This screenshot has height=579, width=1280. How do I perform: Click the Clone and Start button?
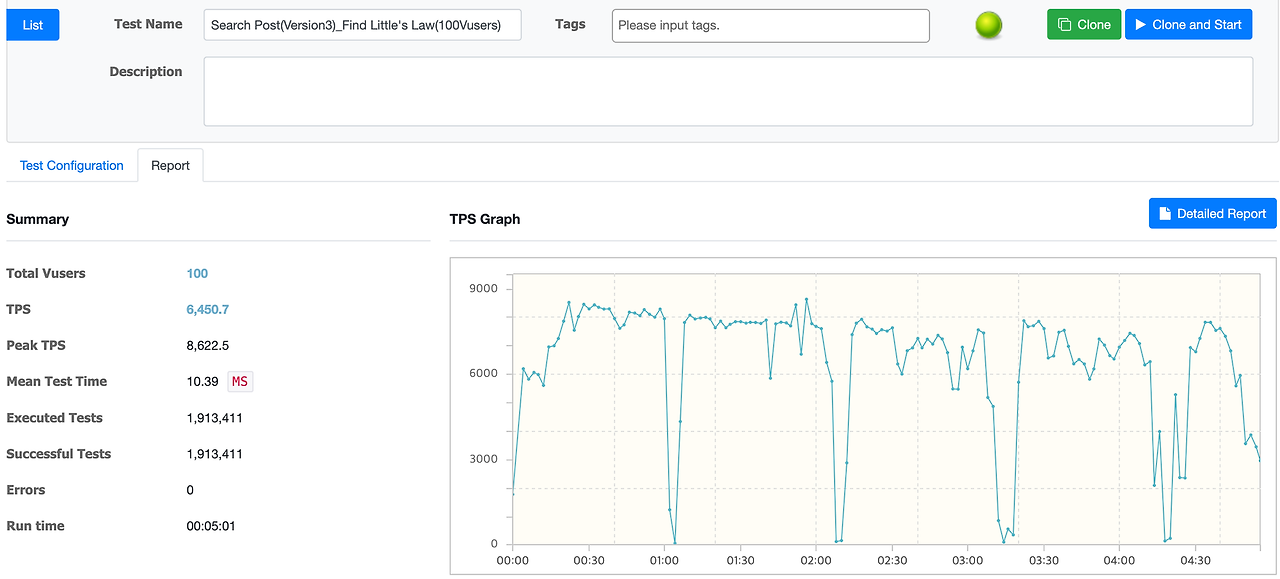(1189, 25)
